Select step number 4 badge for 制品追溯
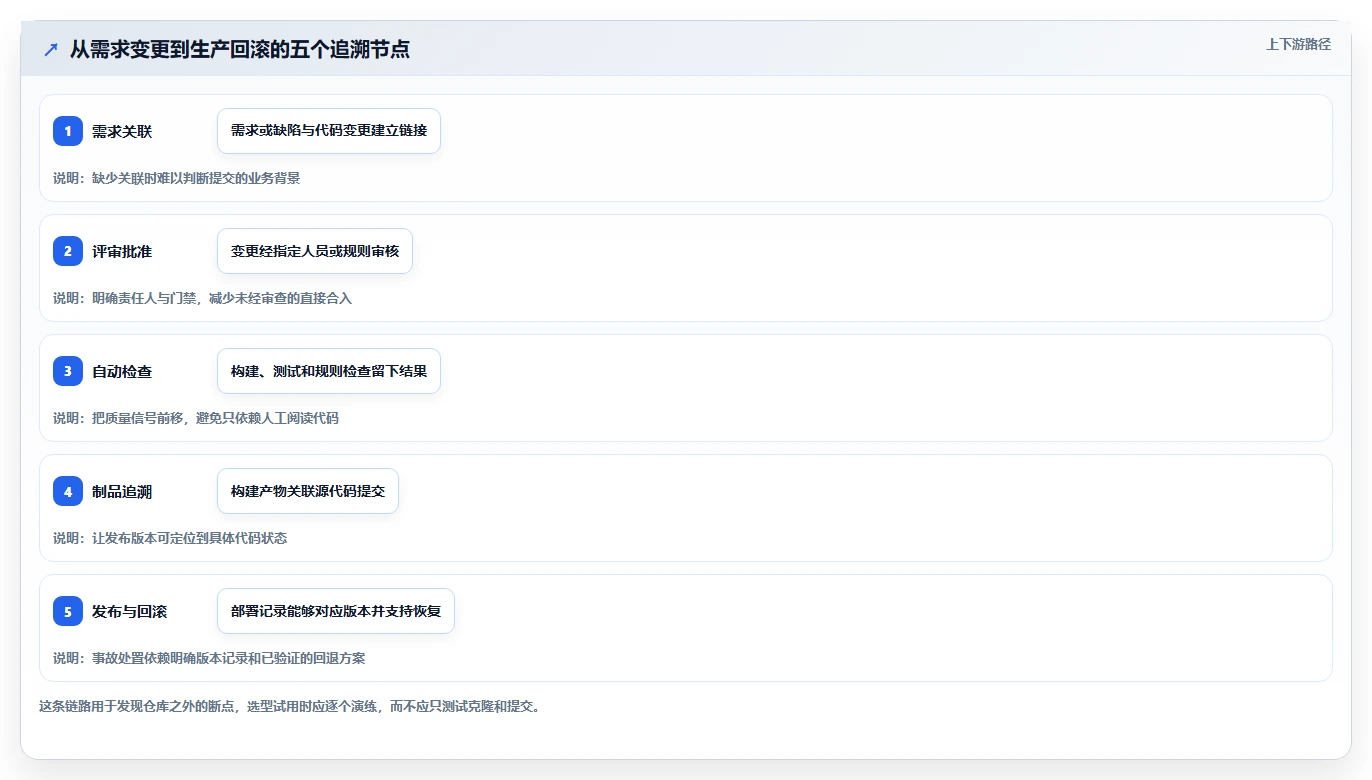Screen dimensions: 1372x780 pyautogui.click(x=68, y=491)
